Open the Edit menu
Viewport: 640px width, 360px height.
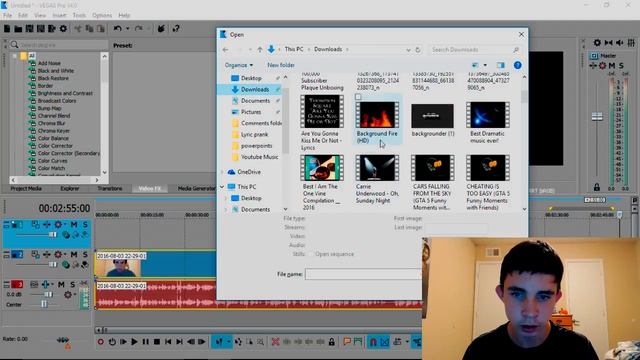coord(23,16)
